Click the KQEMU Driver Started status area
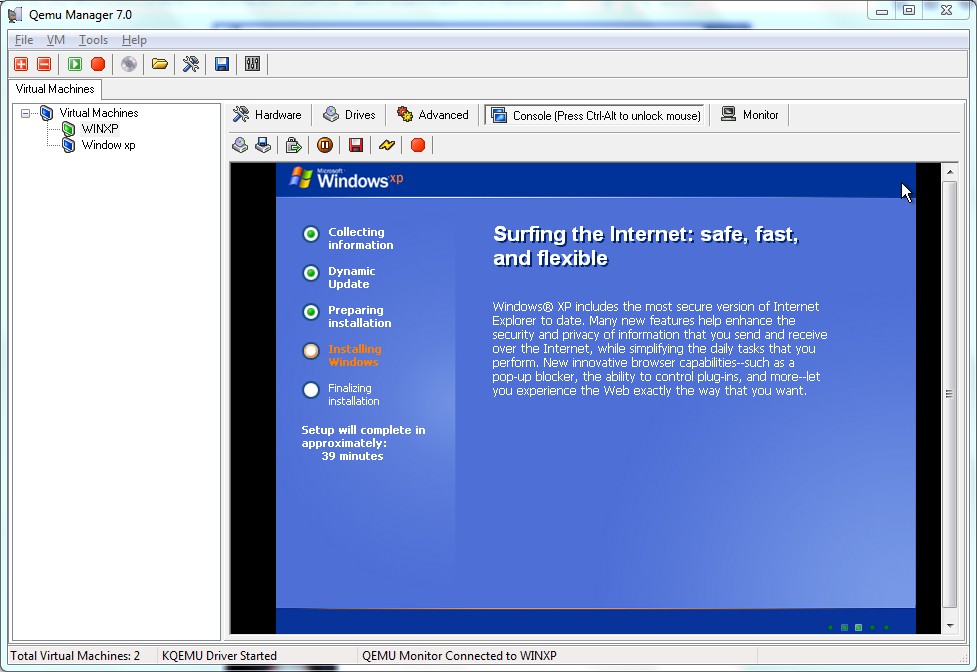977x672 pixels. point(218,656)
